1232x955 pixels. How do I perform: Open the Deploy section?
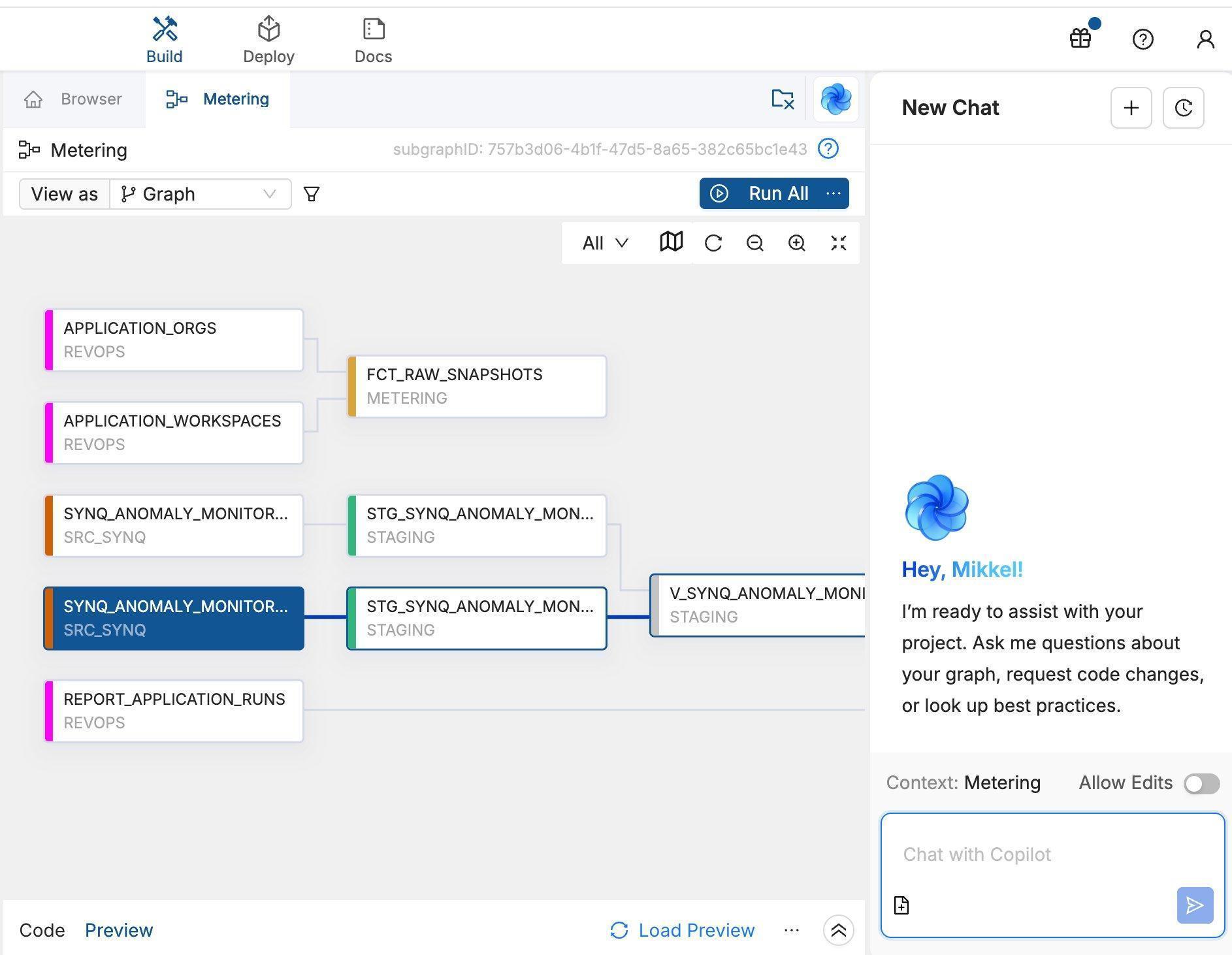pyautogui.click(x=268, y=39)
